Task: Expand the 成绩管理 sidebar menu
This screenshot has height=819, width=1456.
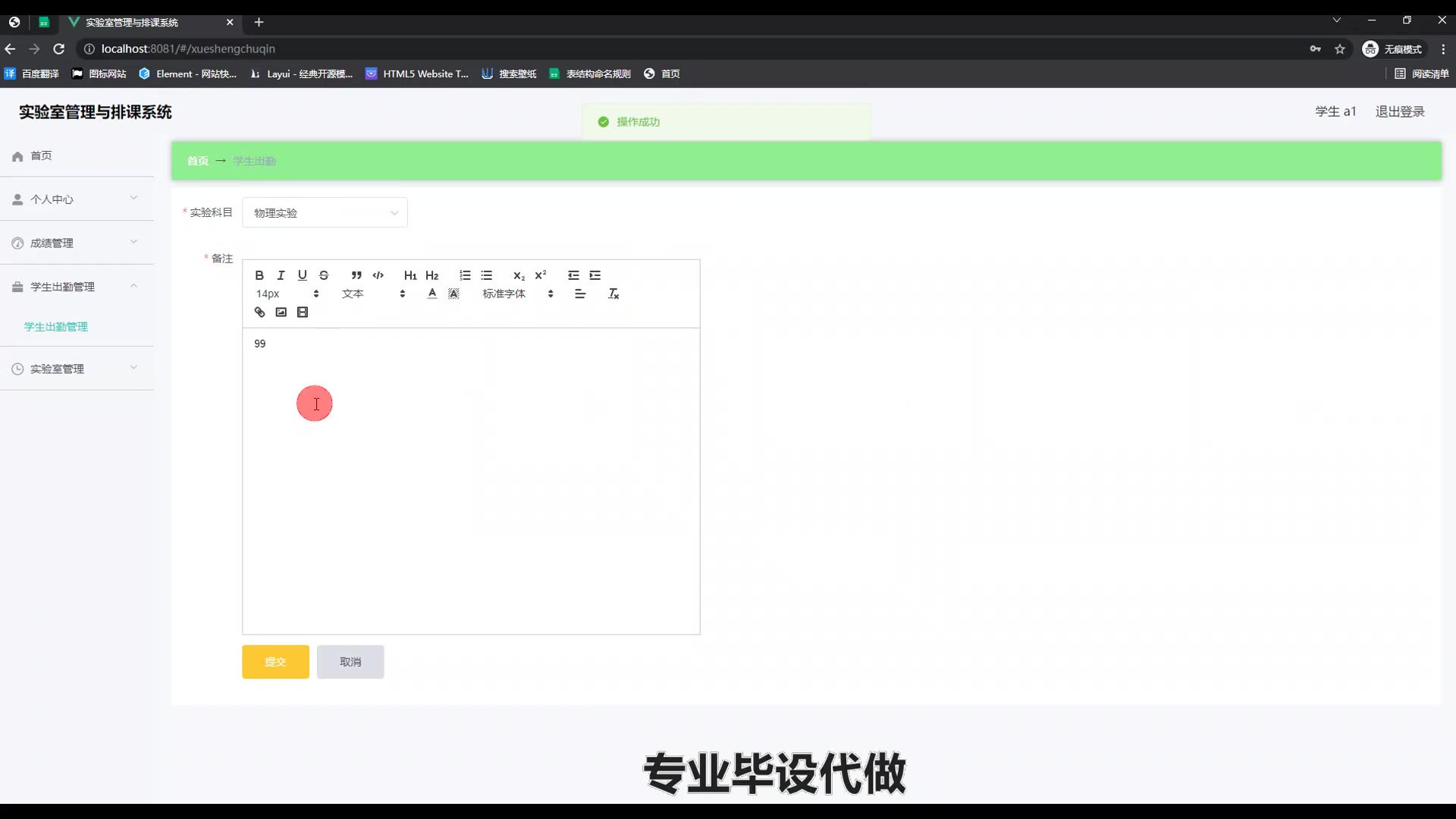Action: (77, 243)
